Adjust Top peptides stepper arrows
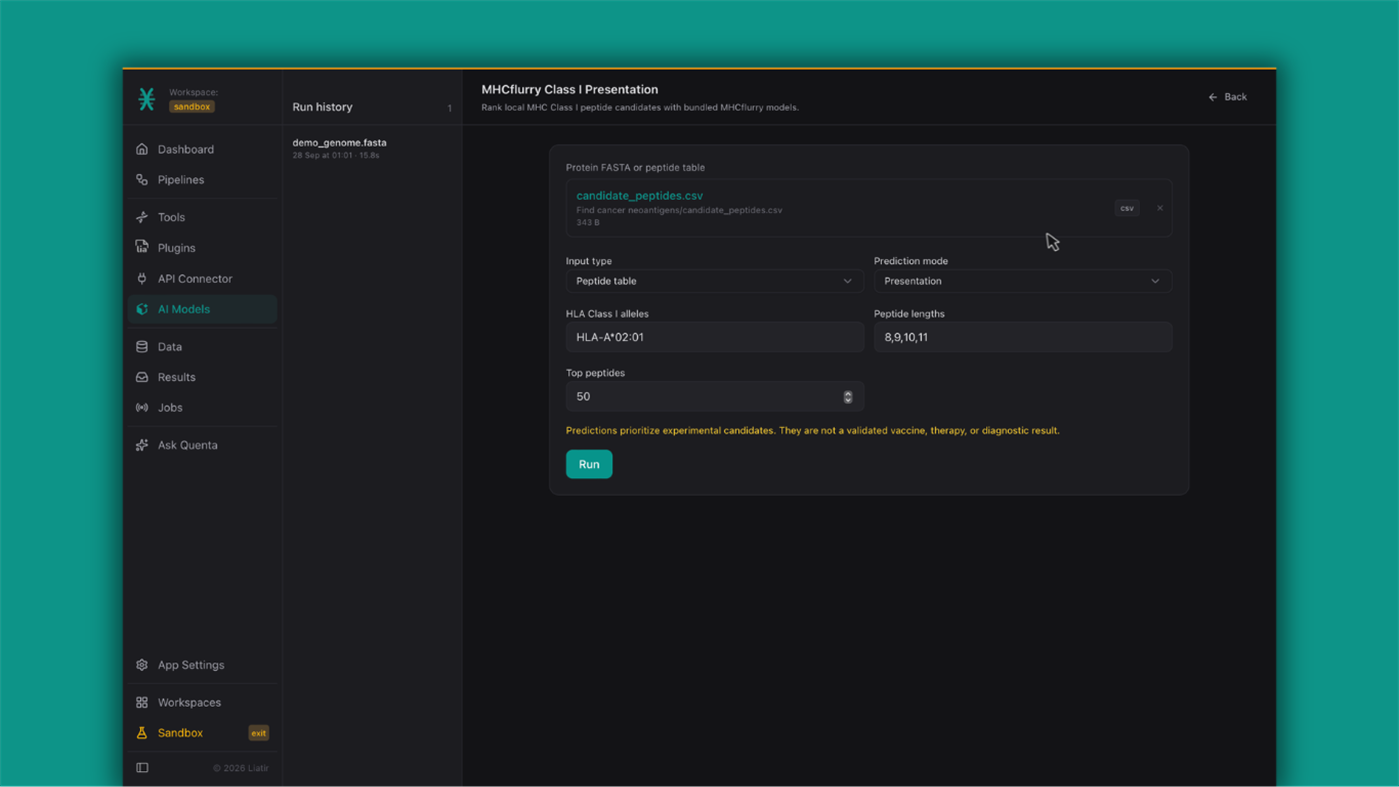Image resolution: width=1399 pixels, height=787 pixels. click(848, 397)
